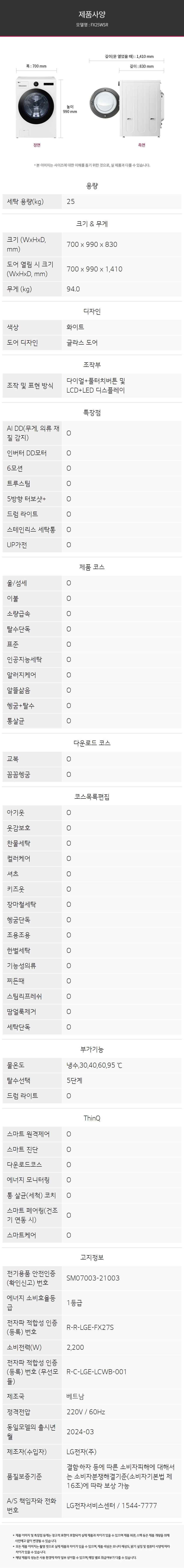This screenshot has height=1568, width=184.
Task: Click the O mark beside 알러지케어
Action: point(69,674)
